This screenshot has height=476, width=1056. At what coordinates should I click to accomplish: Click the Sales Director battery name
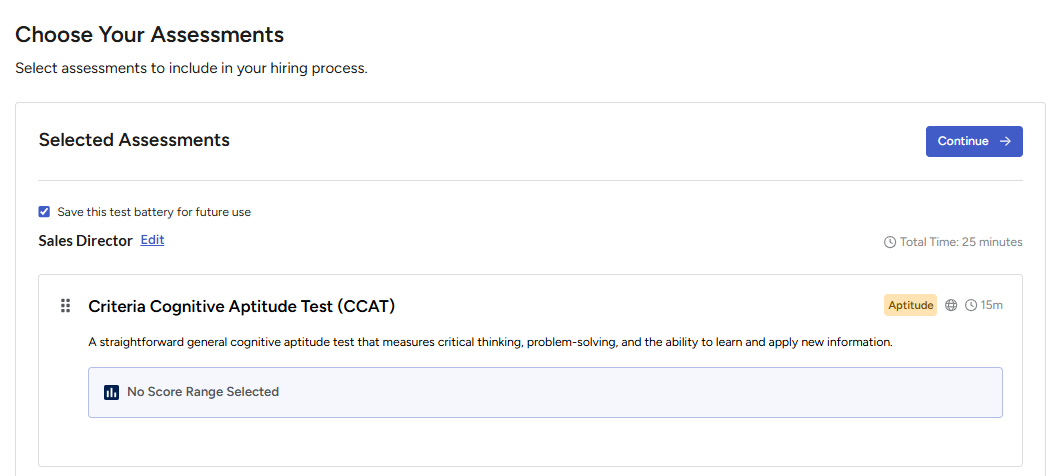pos(86,241)
